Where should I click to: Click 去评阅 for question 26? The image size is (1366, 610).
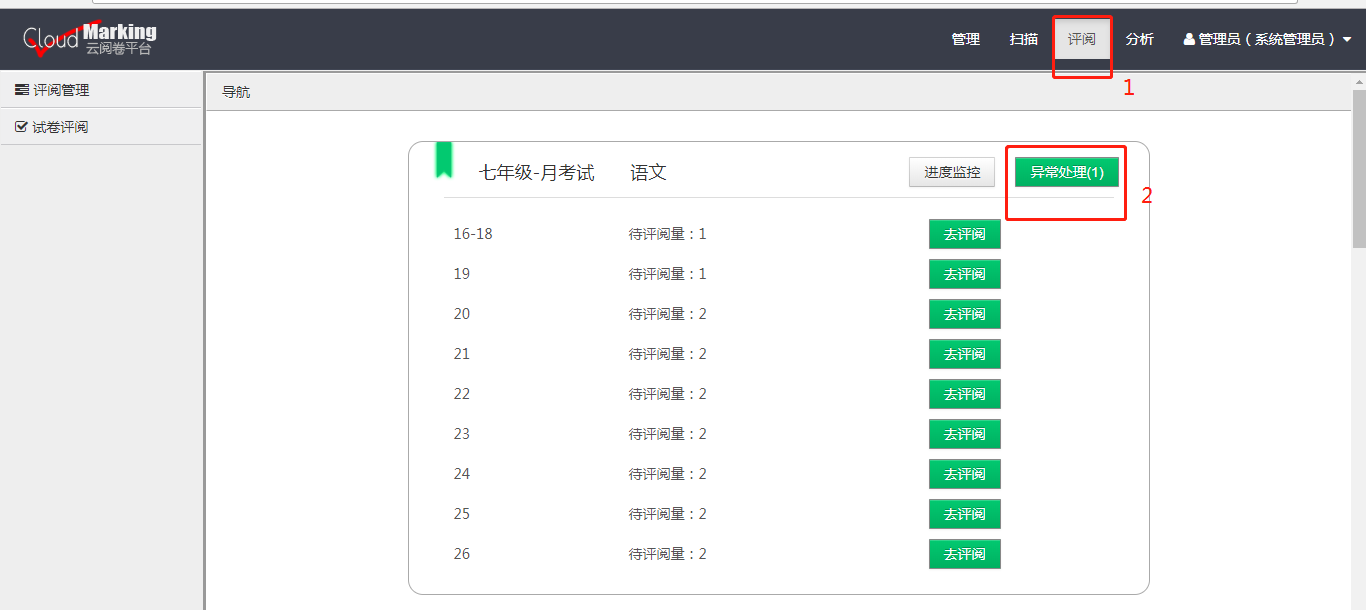[965, 554]
